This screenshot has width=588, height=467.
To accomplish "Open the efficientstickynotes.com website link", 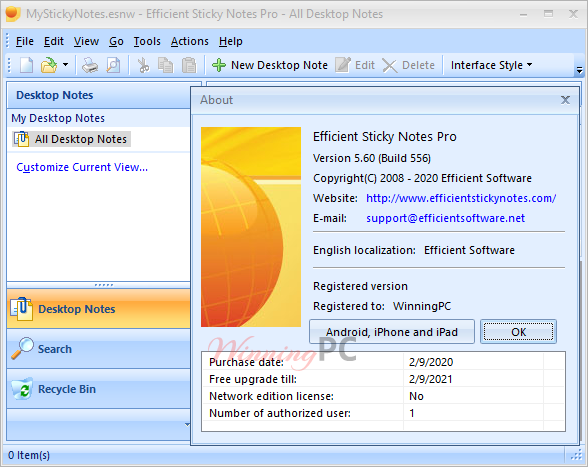I will (461, 198).
